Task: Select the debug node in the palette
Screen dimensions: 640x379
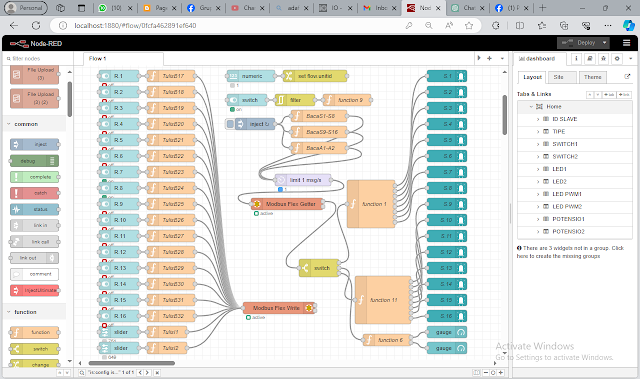Action: click(x=35, y=161)
